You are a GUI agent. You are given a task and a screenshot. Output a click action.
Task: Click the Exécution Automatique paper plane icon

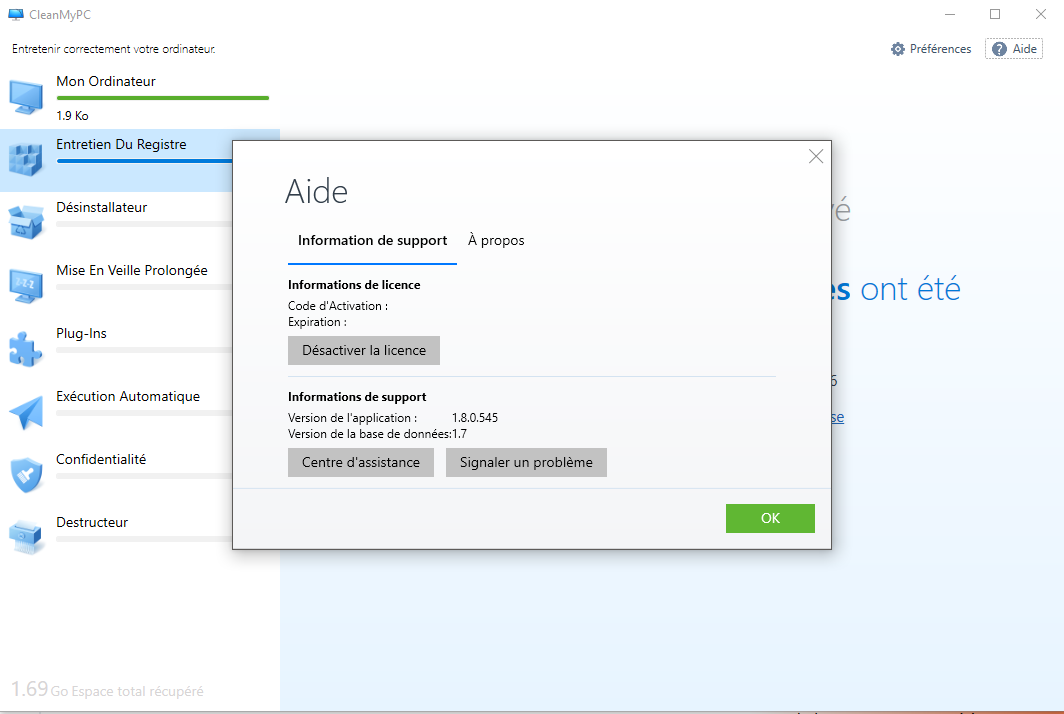(x=26, y=412)
